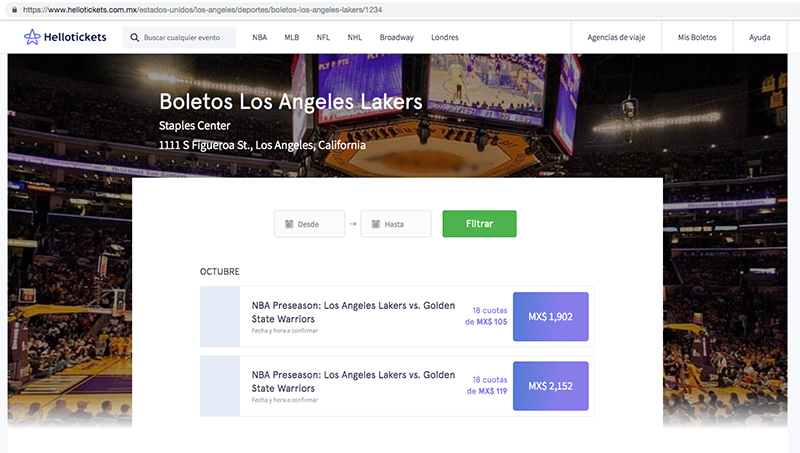Click the lock icon in address bar
Screen dimensions: 800x453
pyautogui.click(x=14, y=9)
